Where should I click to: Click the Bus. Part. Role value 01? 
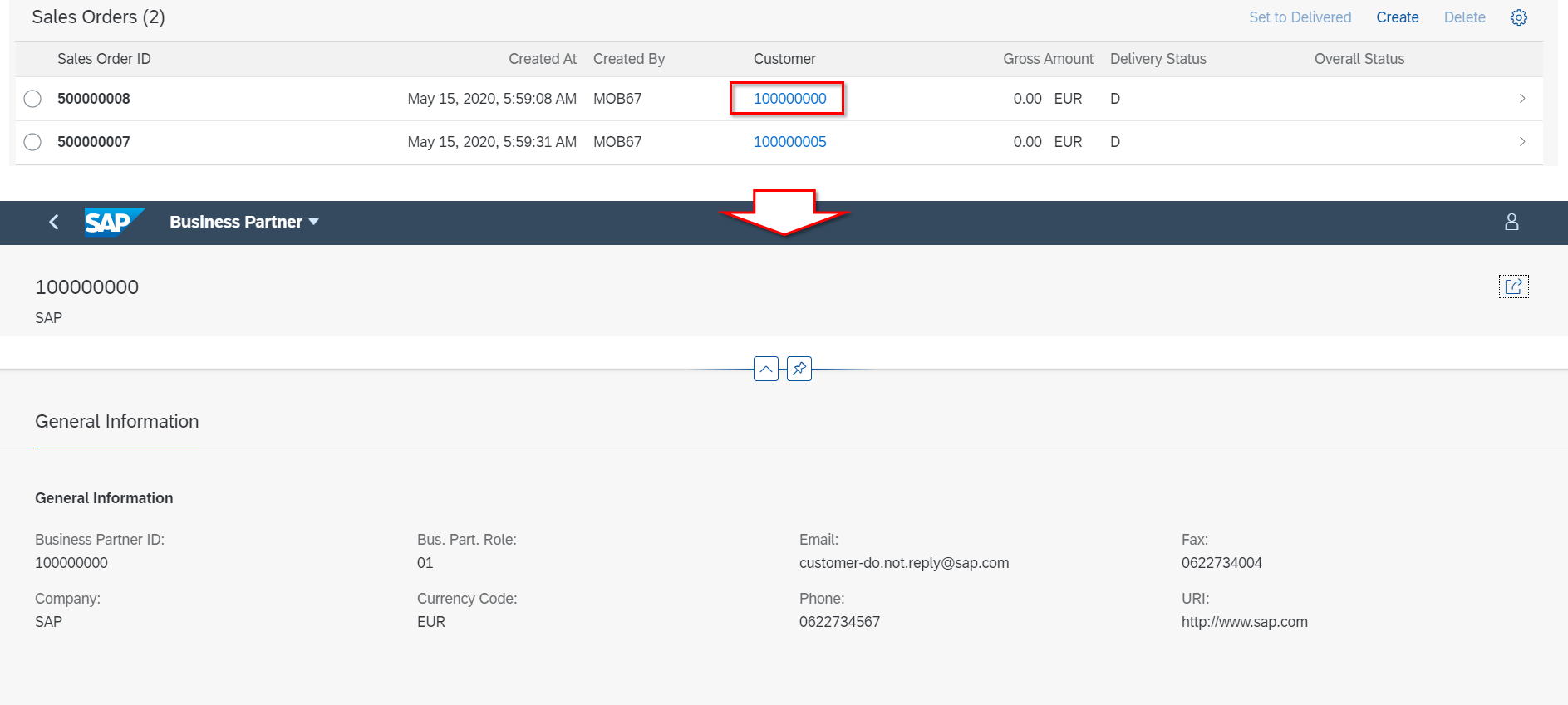(x=425, y=563)
